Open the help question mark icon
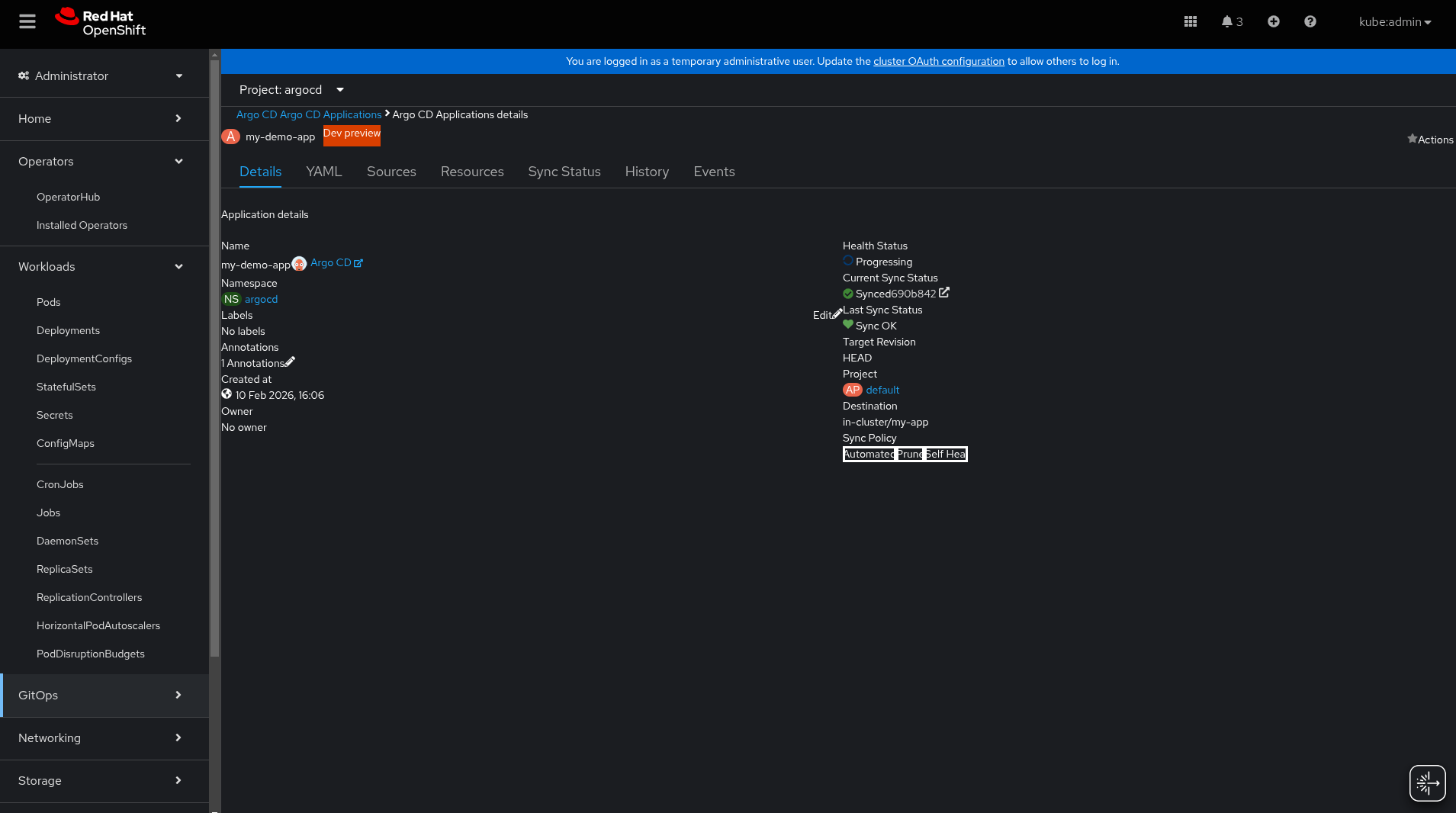The image size is (1456, 813). point(1310,21)
